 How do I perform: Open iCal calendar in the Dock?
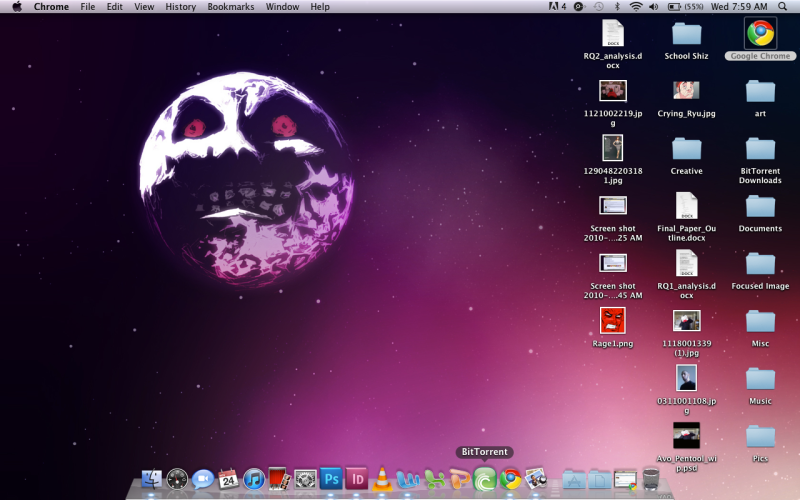click(228, 480)
